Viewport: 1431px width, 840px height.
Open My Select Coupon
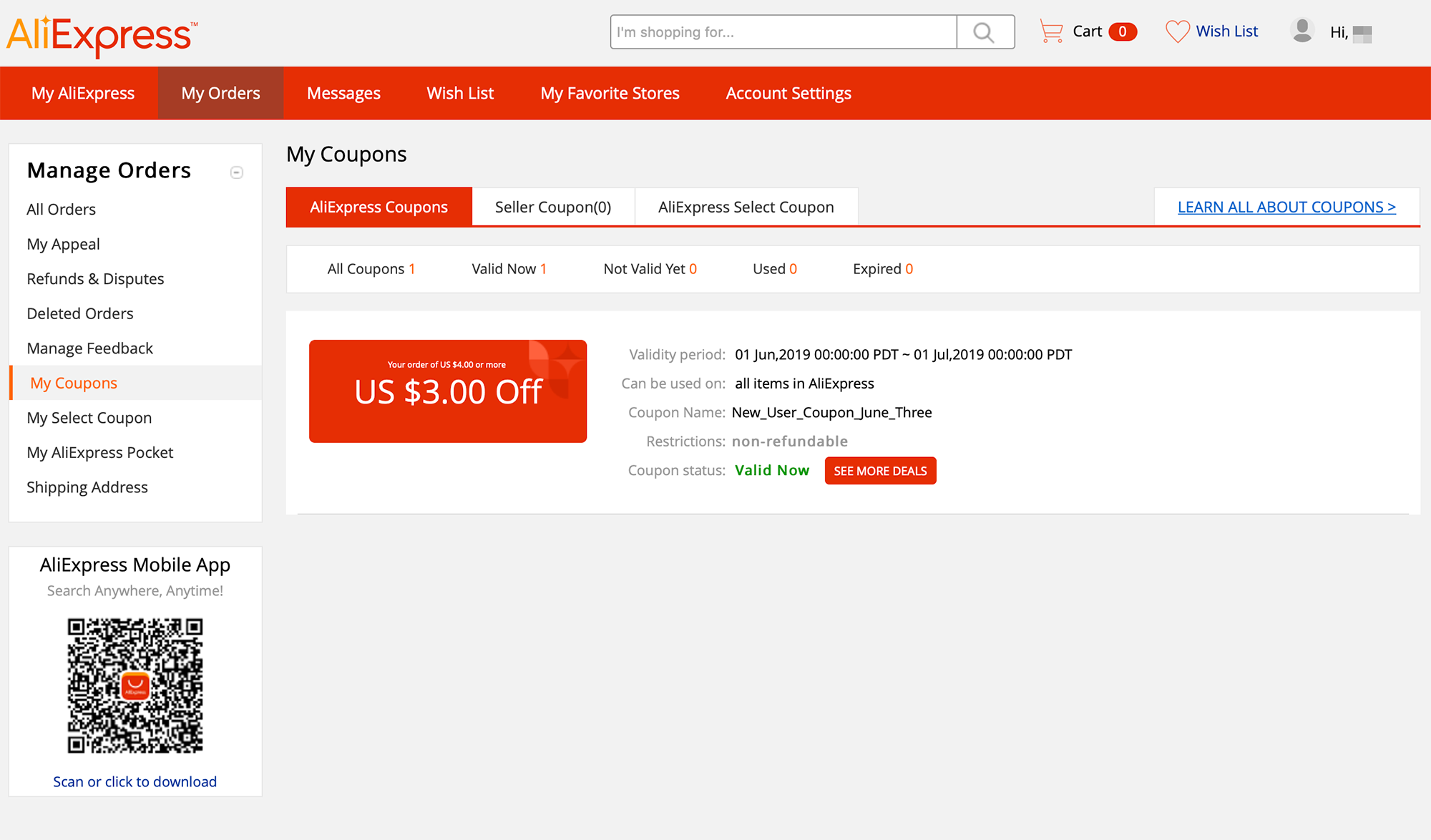point(89,418)
